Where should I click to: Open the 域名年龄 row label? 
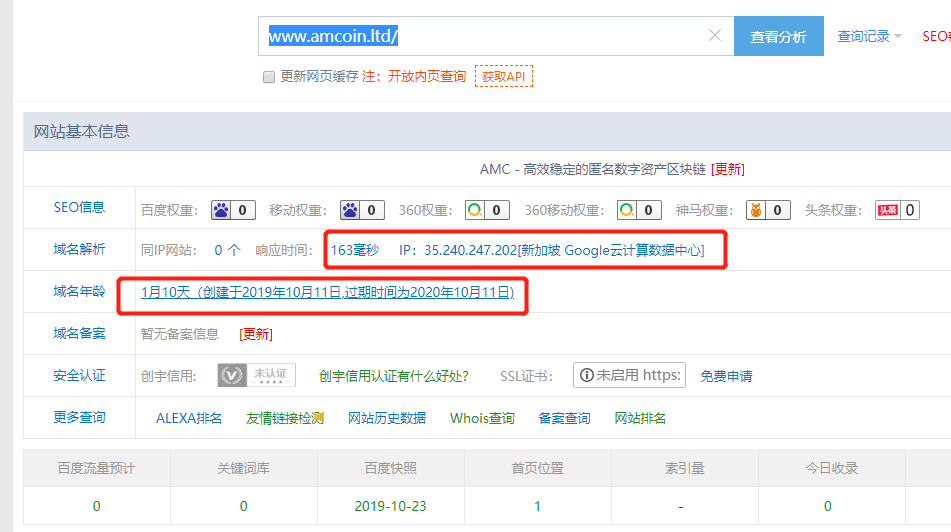79,292
